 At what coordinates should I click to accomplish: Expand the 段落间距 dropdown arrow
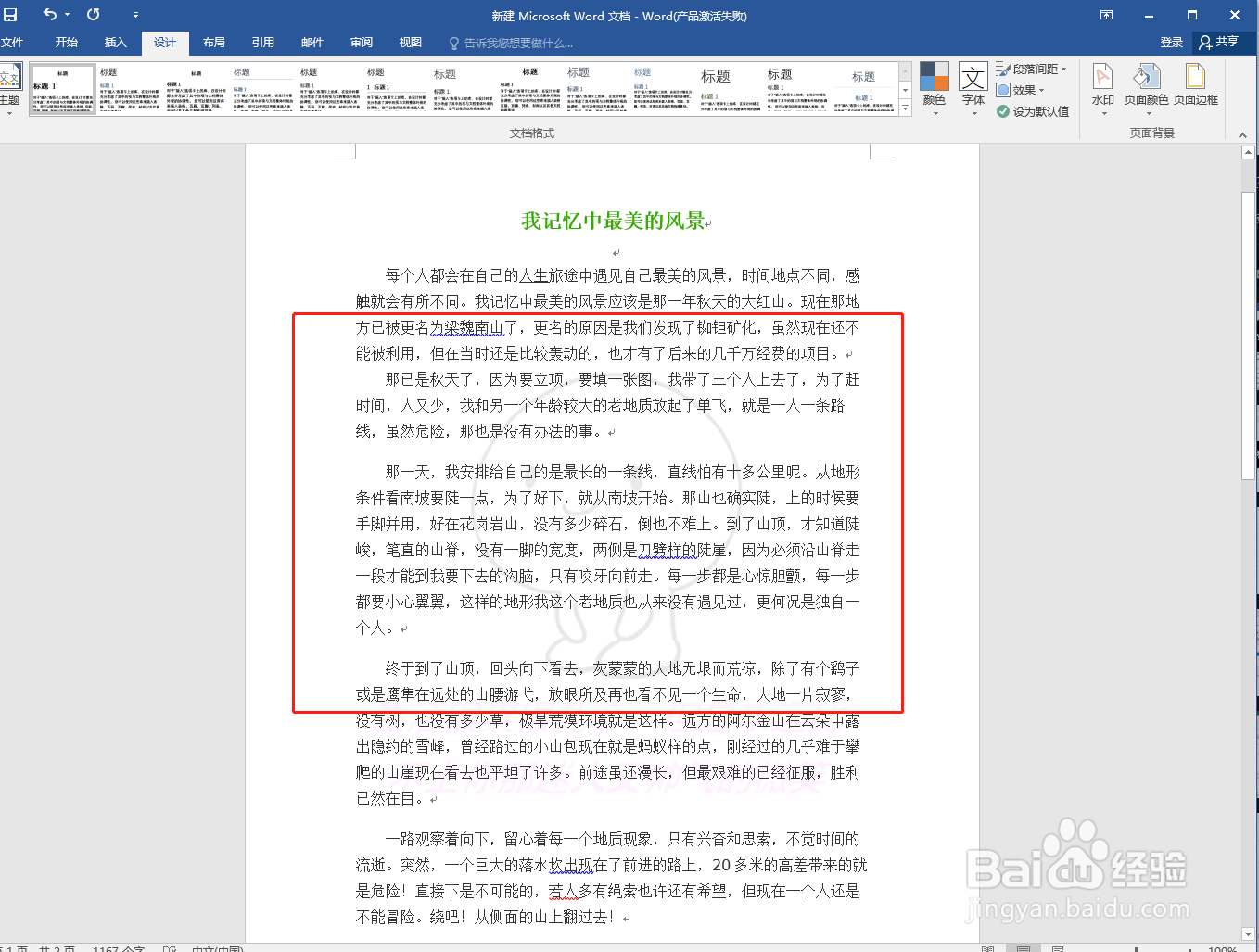(x=1064, y=68)
